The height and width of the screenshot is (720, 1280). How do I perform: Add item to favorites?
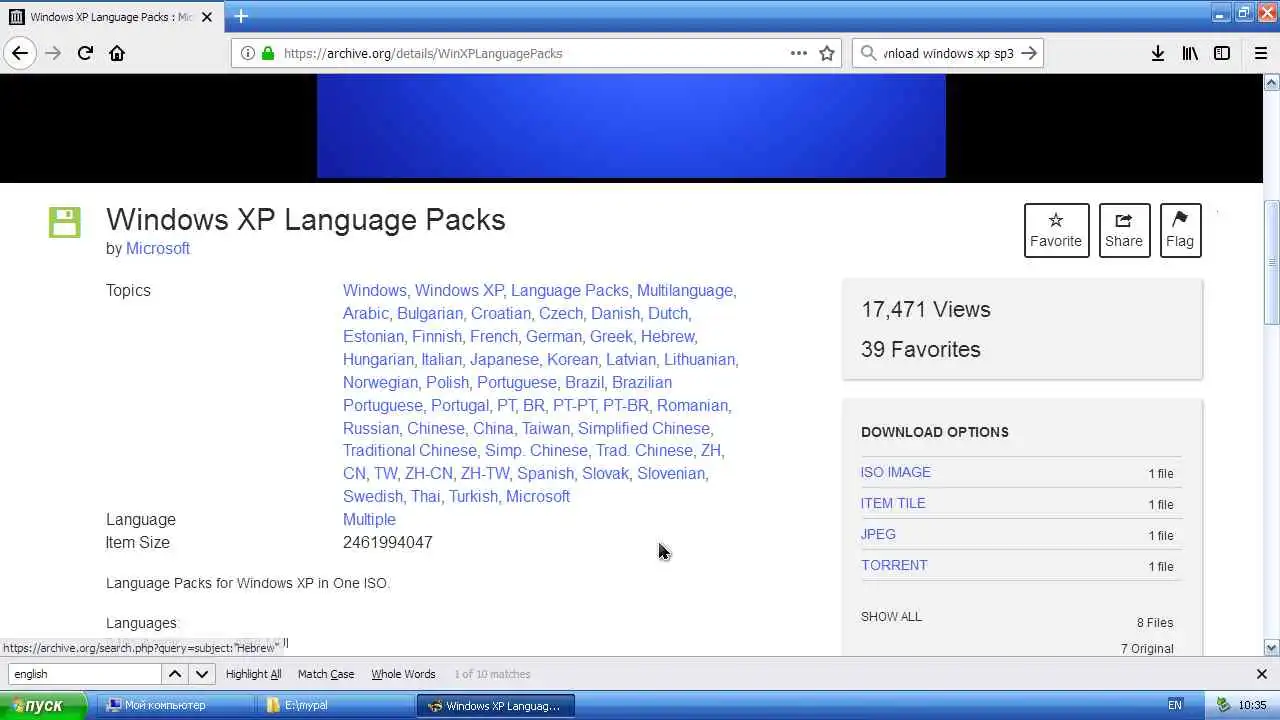click(x=1056, y=230)
